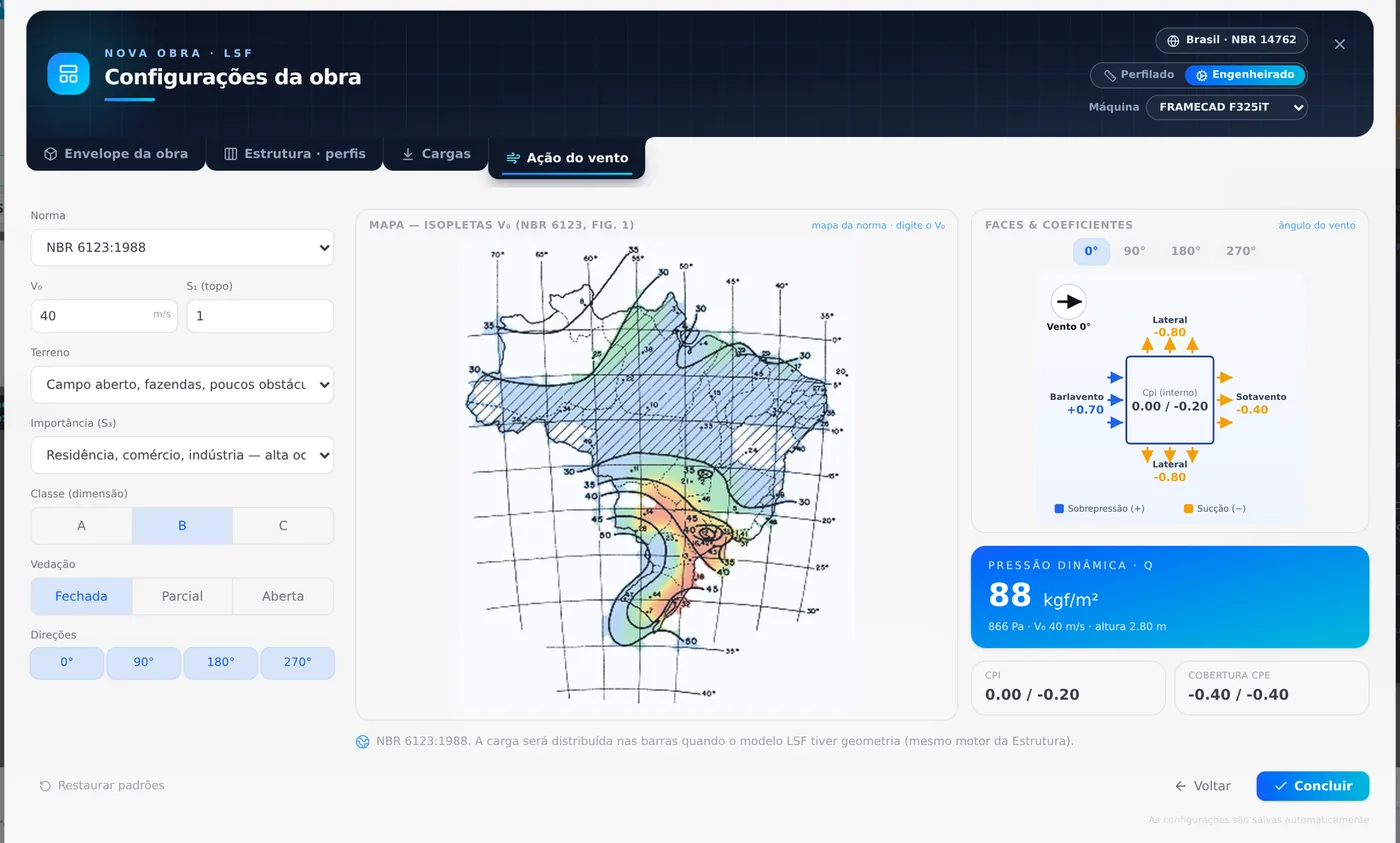This screenshot has height=843, width=1400.
Task: Click the wind icon on Ação do vento tab
Action: (513, 158)
